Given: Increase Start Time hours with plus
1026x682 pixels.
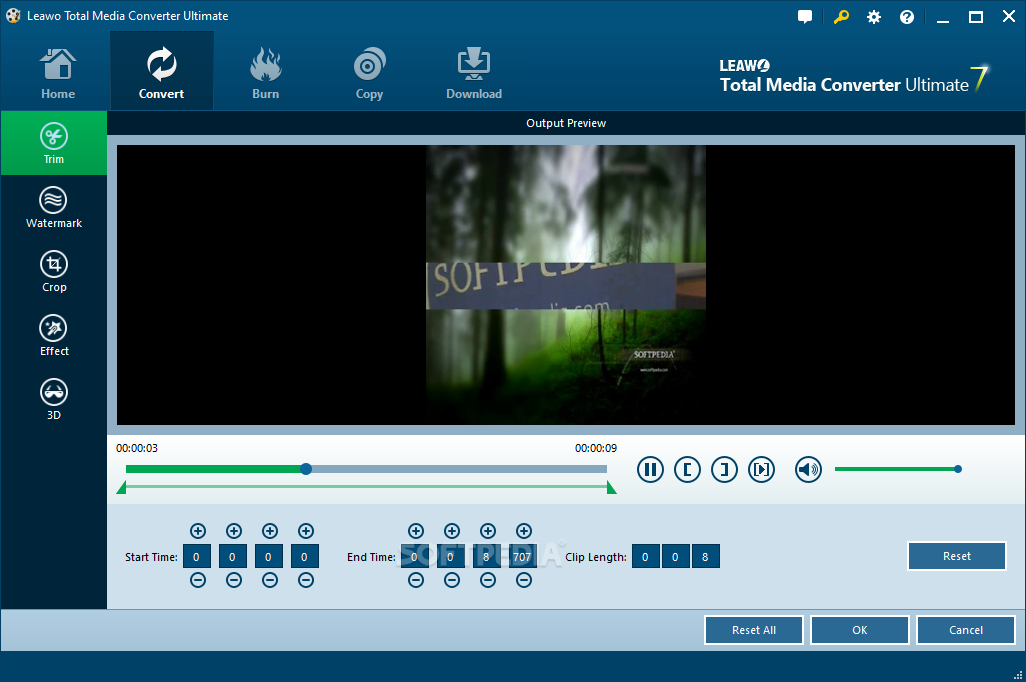Looking at the screenshot, I should pos(198,531).
